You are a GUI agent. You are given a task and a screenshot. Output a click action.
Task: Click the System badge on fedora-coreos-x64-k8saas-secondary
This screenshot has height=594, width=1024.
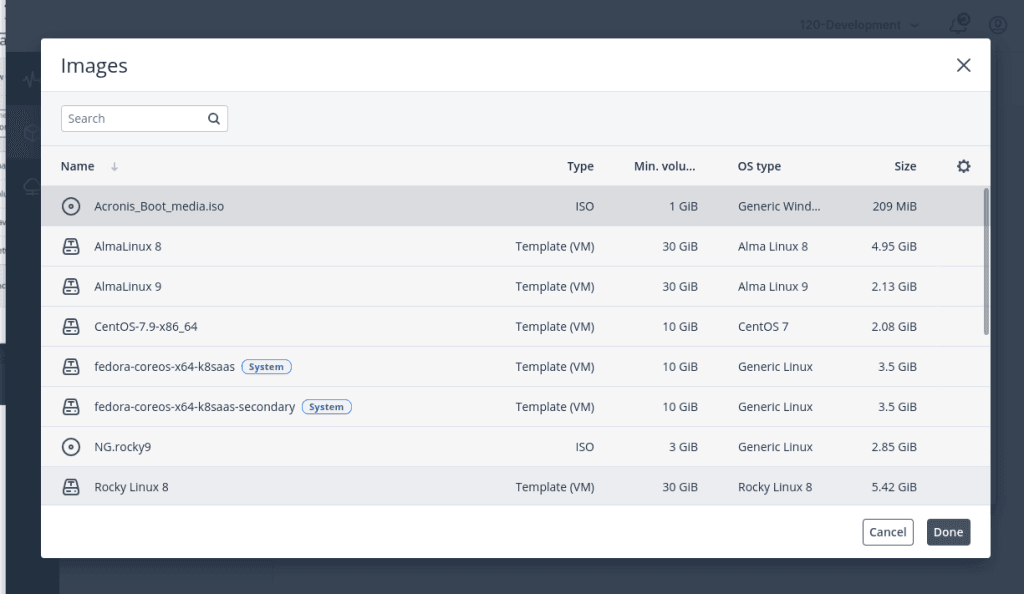click(x=327, y=407)
